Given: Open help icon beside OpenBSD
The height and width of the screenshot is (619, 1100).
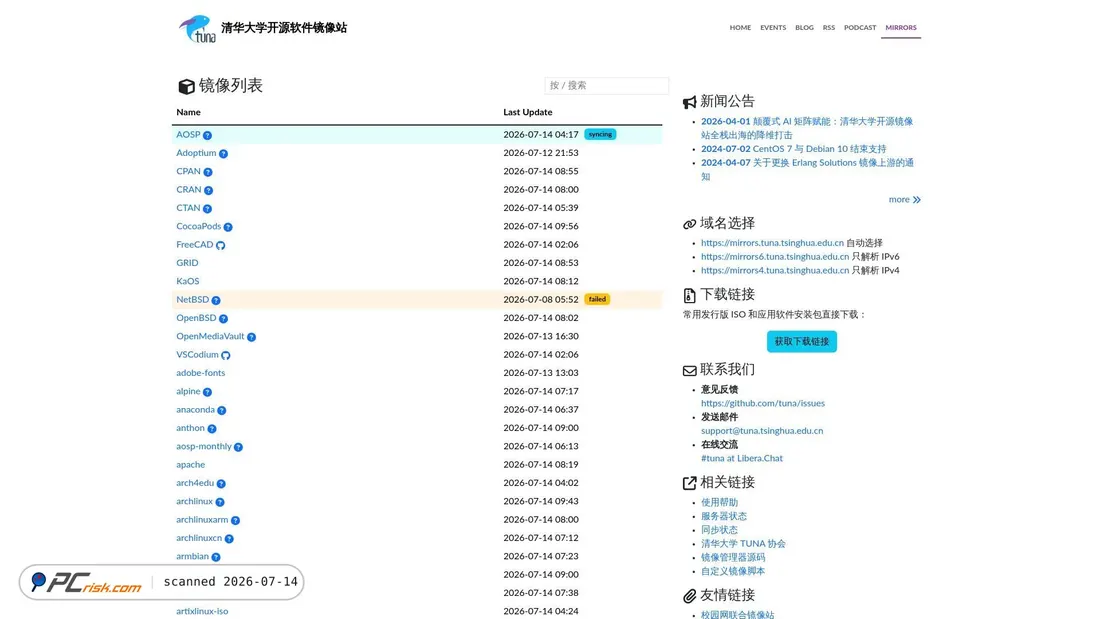Looking at the screenshot, I should click(223, 319).
